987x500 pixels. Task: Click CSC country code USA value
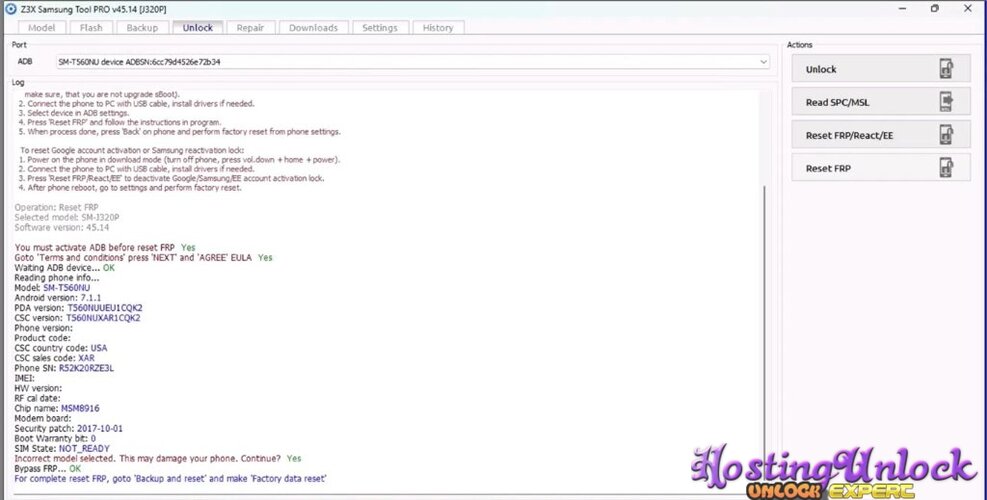pyautogui.click(x=99, y=348)
